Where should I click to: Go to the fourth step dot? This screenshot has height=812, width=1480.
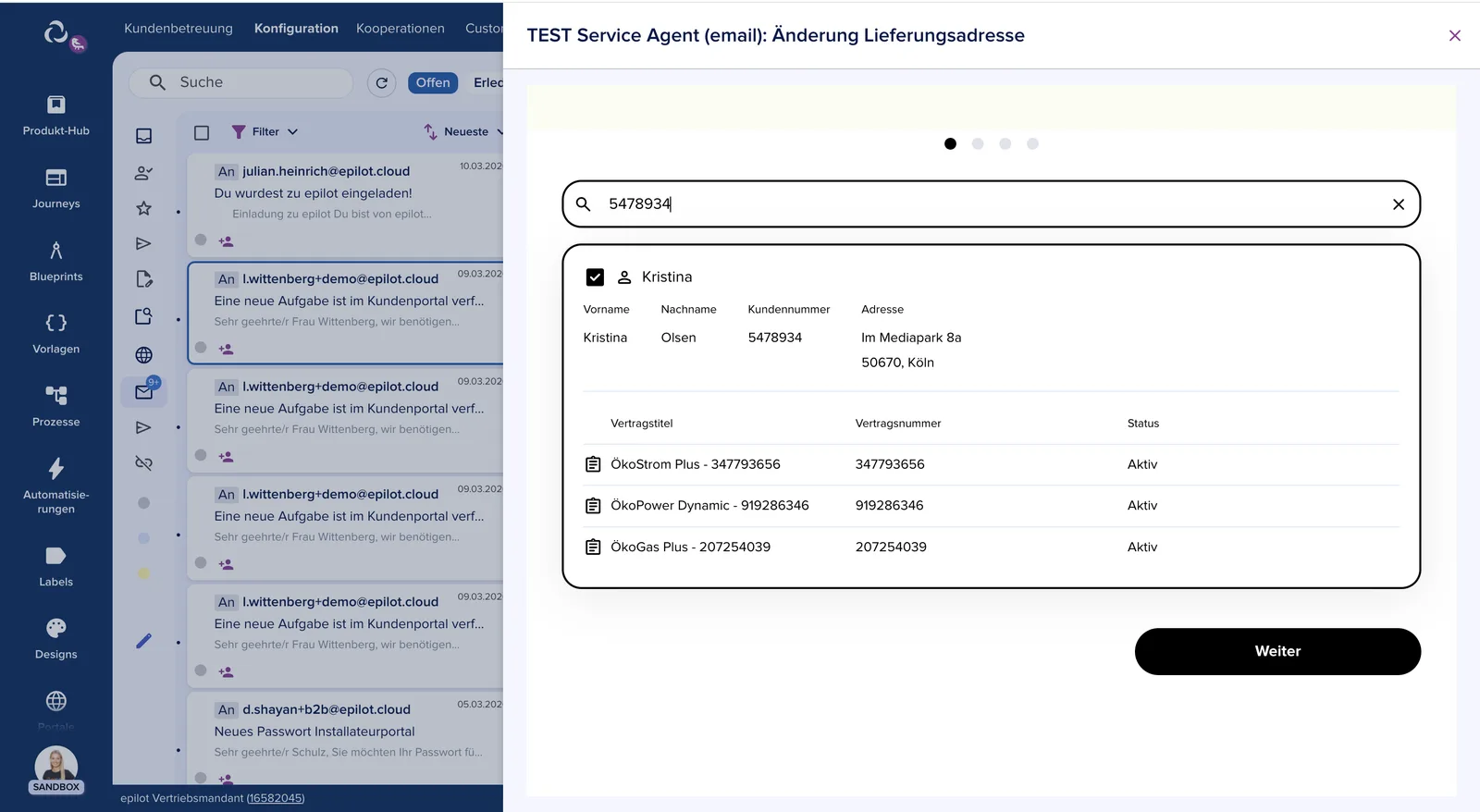click(x=1032, y=143)
